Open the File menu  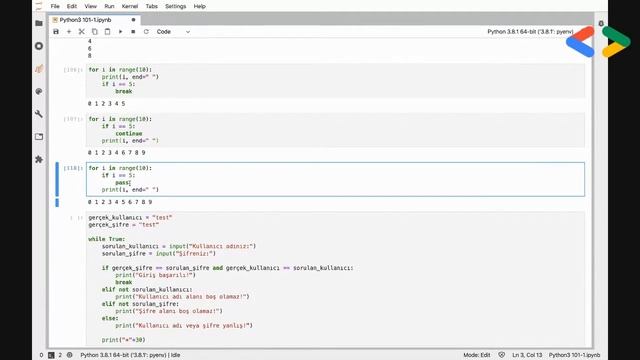(55, 6)
